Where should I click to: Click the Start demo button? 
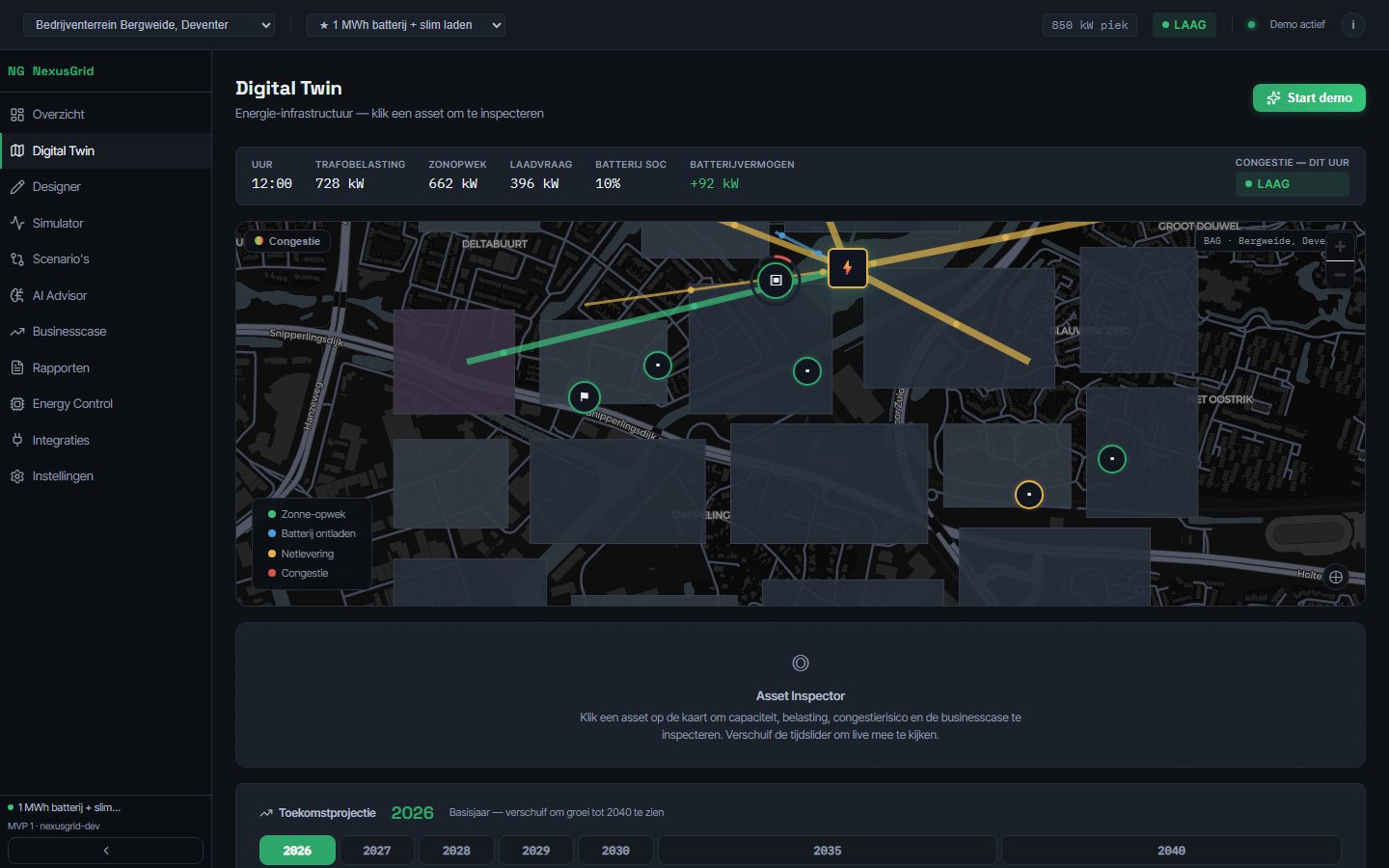(x=1309, y=97)
